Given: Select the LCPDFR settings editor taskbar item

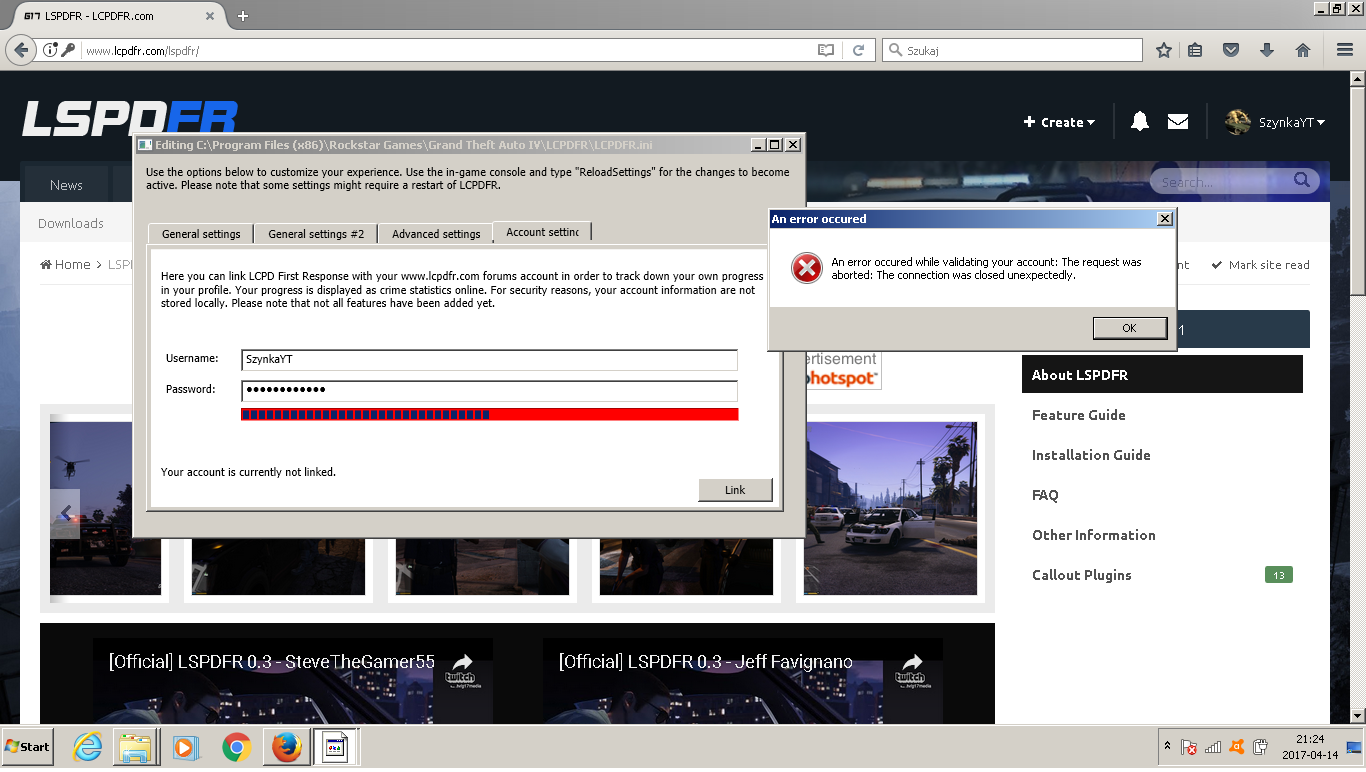Looking at the screenshot, I should coord(336,747).
